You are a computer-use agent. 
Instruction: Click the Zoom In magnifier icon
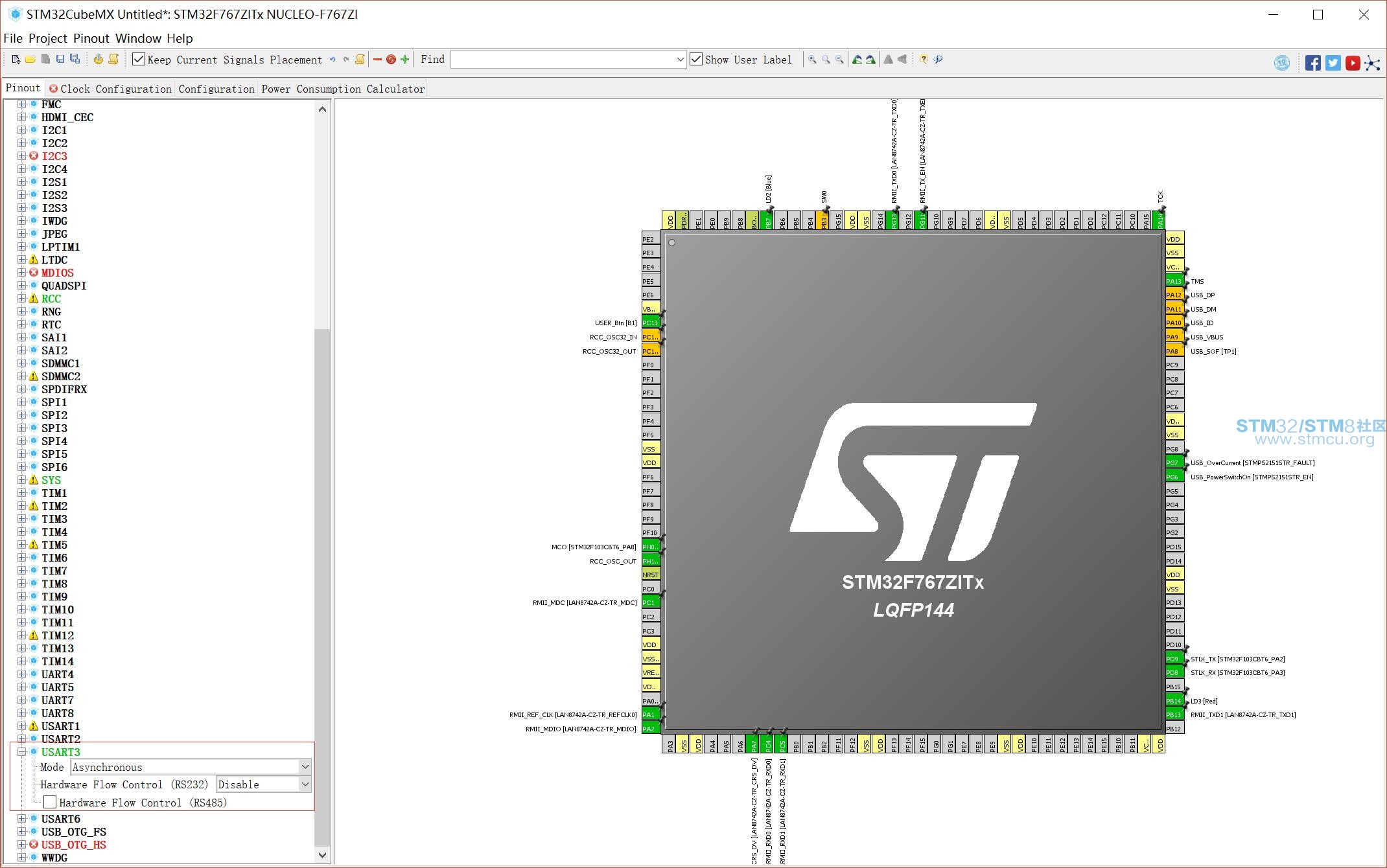click(x=812, y=60)
